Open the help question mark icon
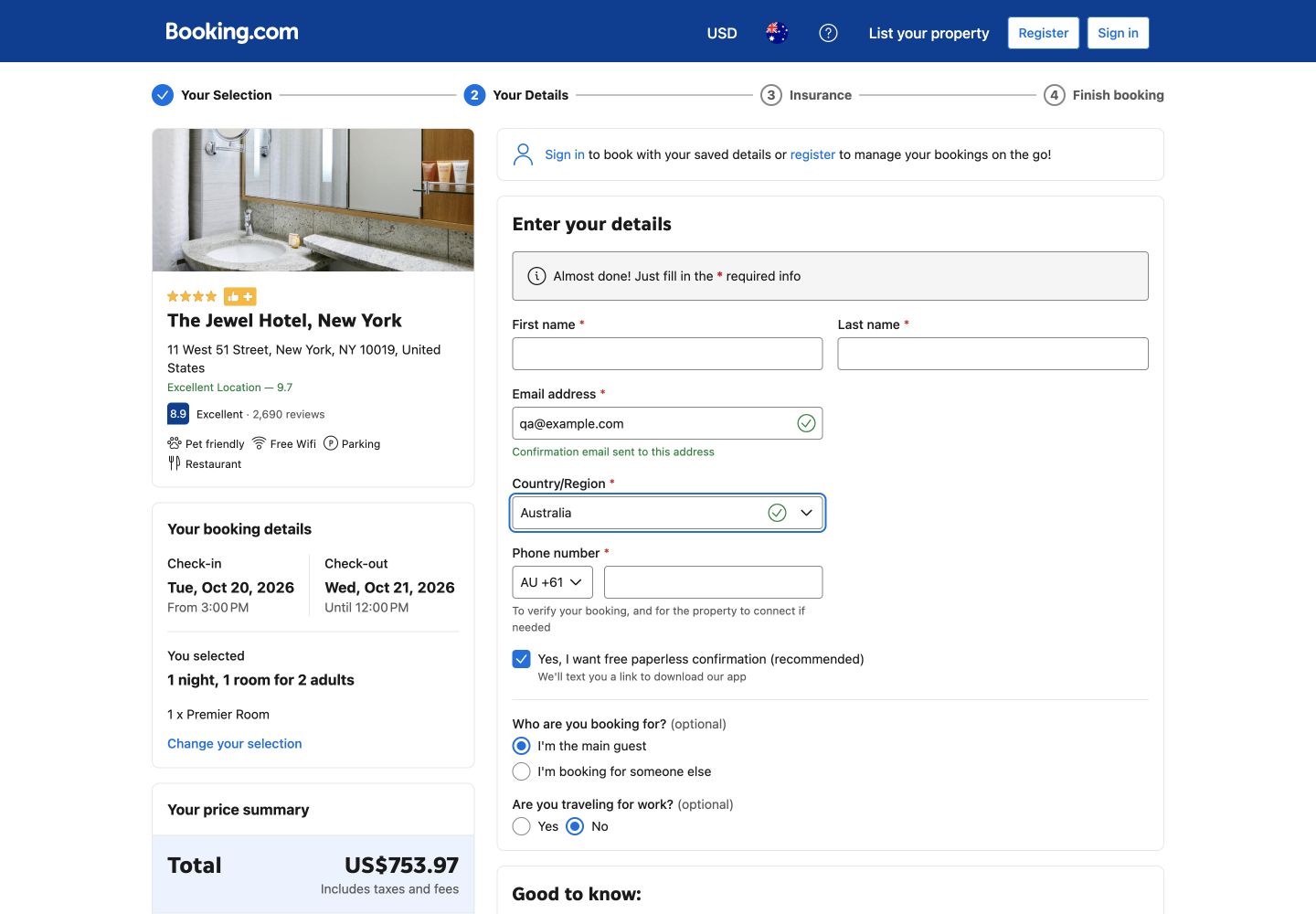The image size is (1316, 914). pyautogui.click(x=828, y=33)
